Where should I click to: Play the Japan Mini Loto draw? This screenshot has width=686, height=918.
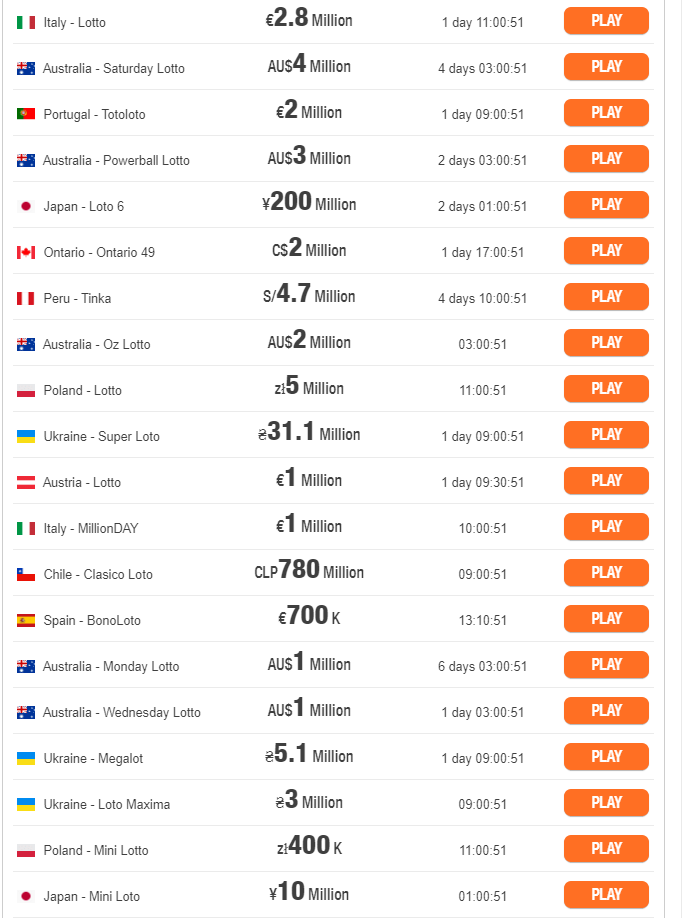pos(606,895)
